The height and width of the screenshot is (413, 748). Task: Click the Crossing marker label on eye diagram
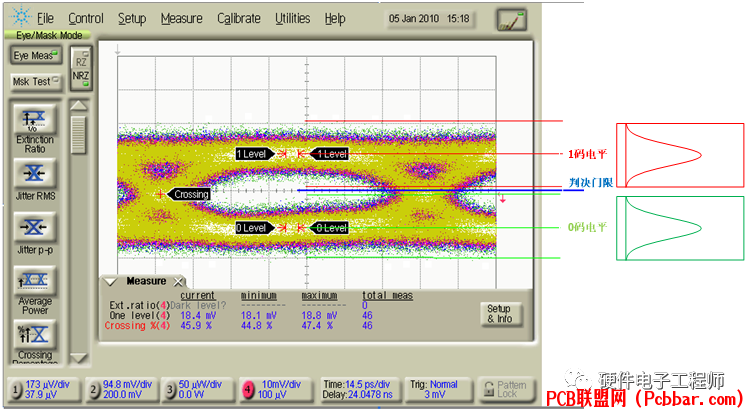(x=190, y=194)
